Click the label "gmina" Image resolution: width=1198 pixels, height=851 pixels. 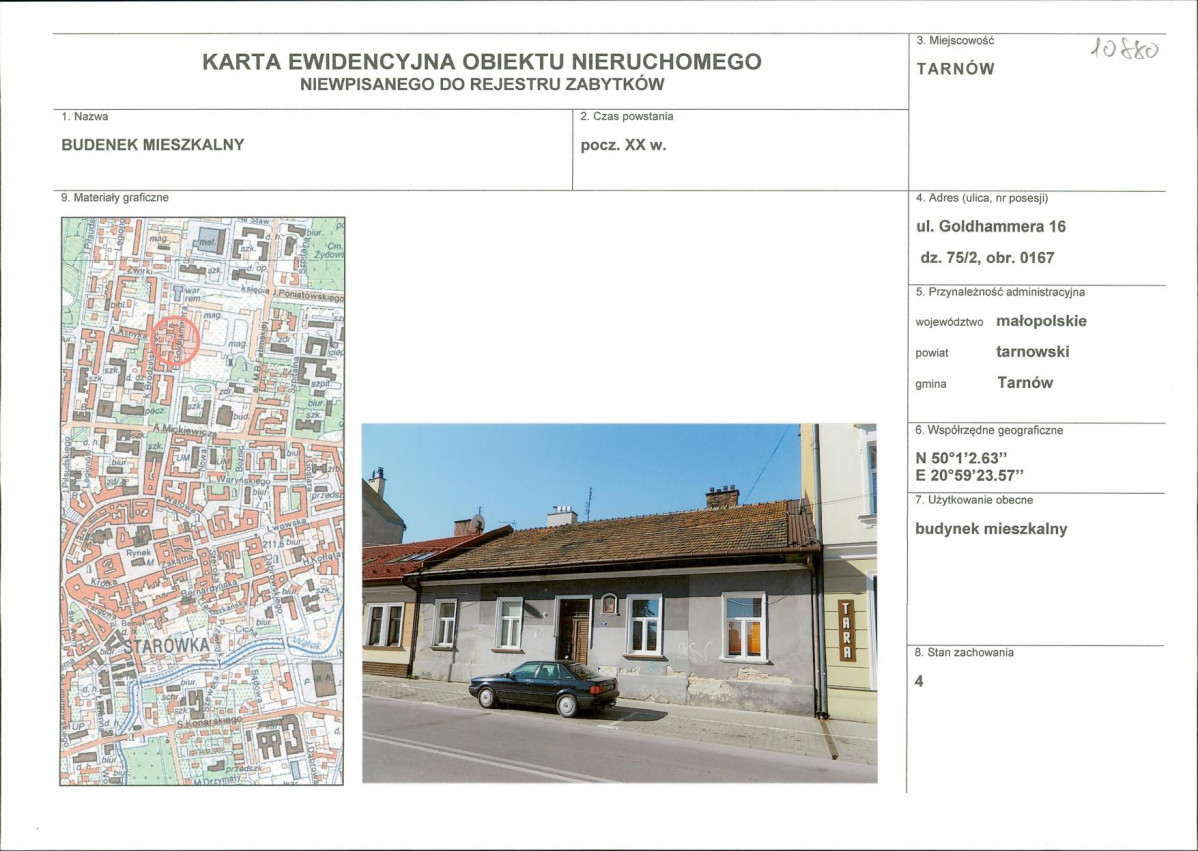click(x=931, y=384)
